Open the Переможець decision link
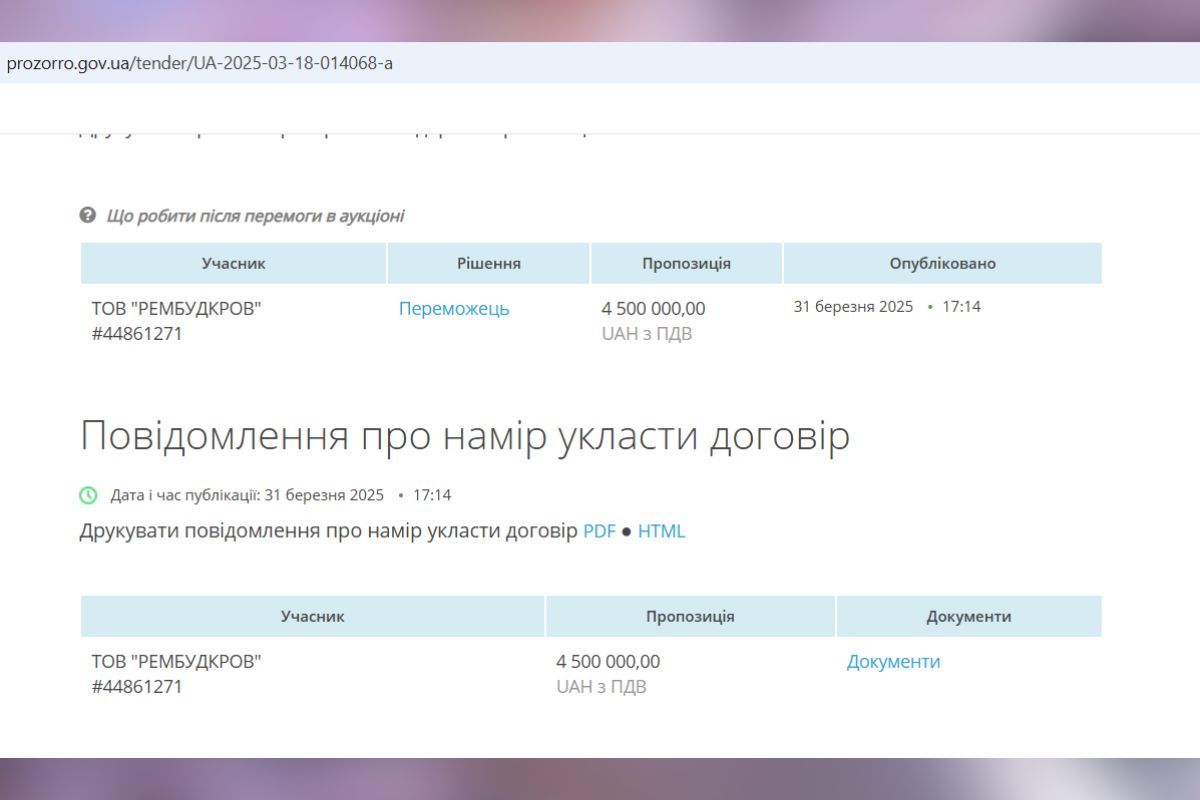 coord(454,309)
